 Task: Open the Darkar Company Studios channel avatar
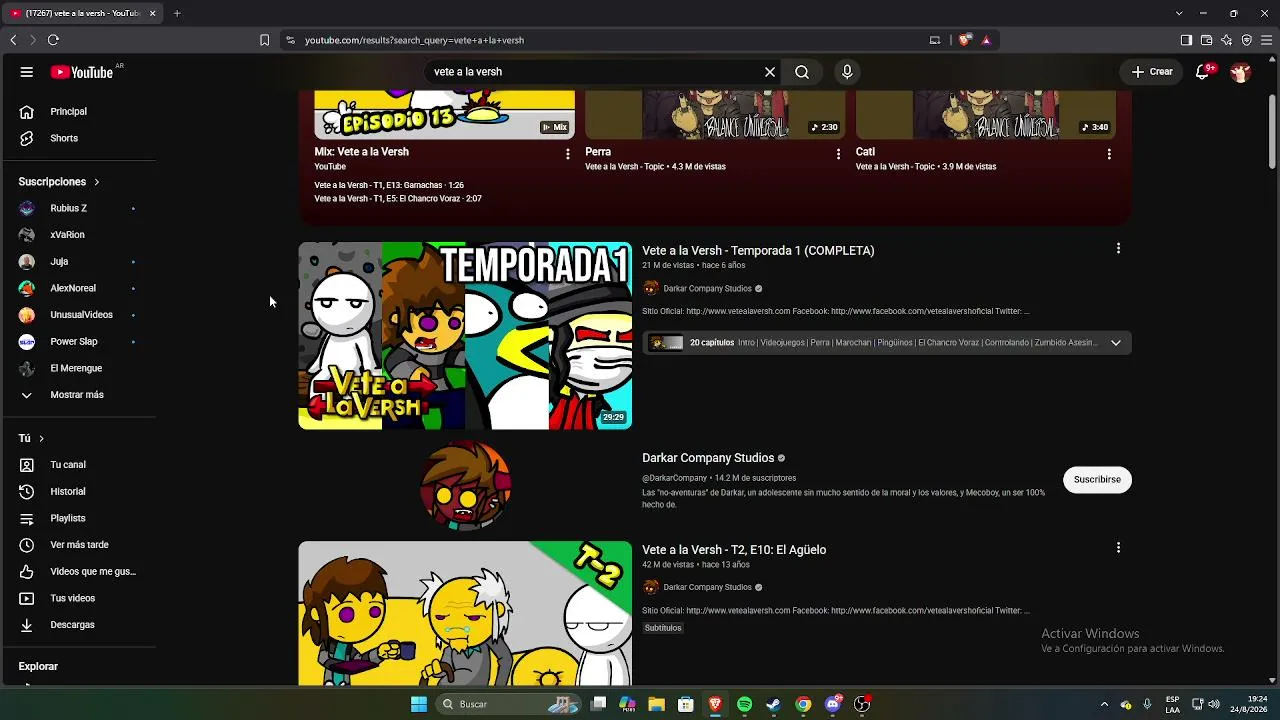point(465,486)
